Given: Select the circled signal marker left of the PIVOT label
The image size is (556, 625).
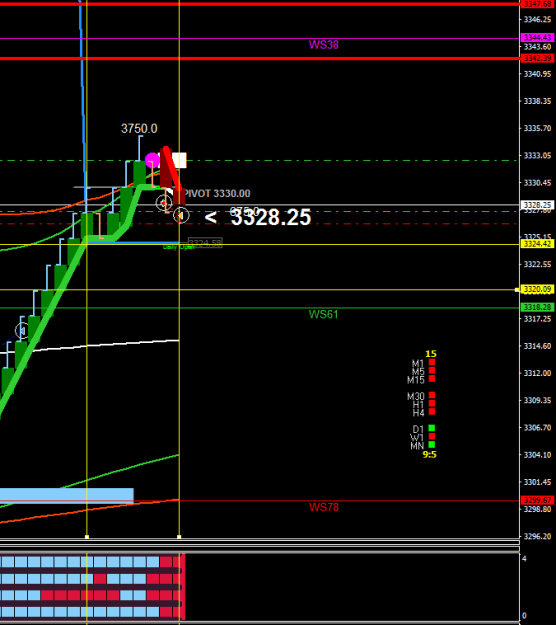Looking at the screenshot, I should pos(163,203).
